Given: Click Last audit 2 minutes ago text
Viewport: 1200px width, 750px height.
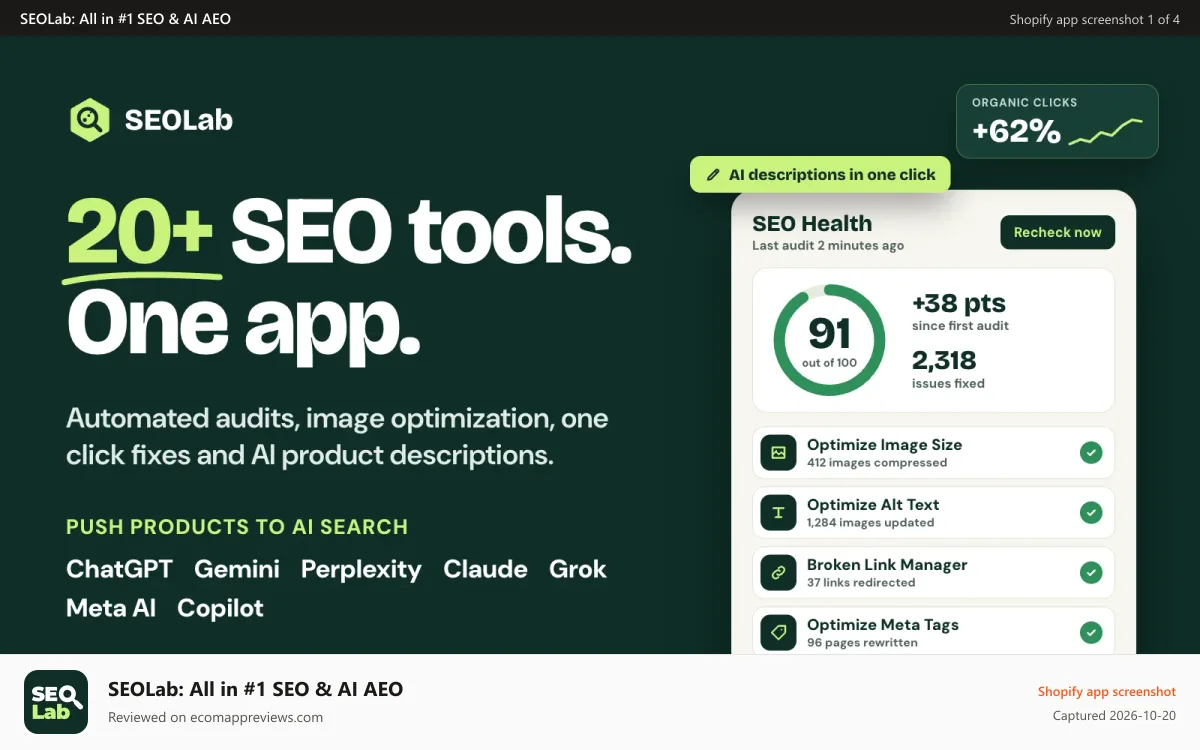Looking at the screenshot, I should [x=828, y=246].
